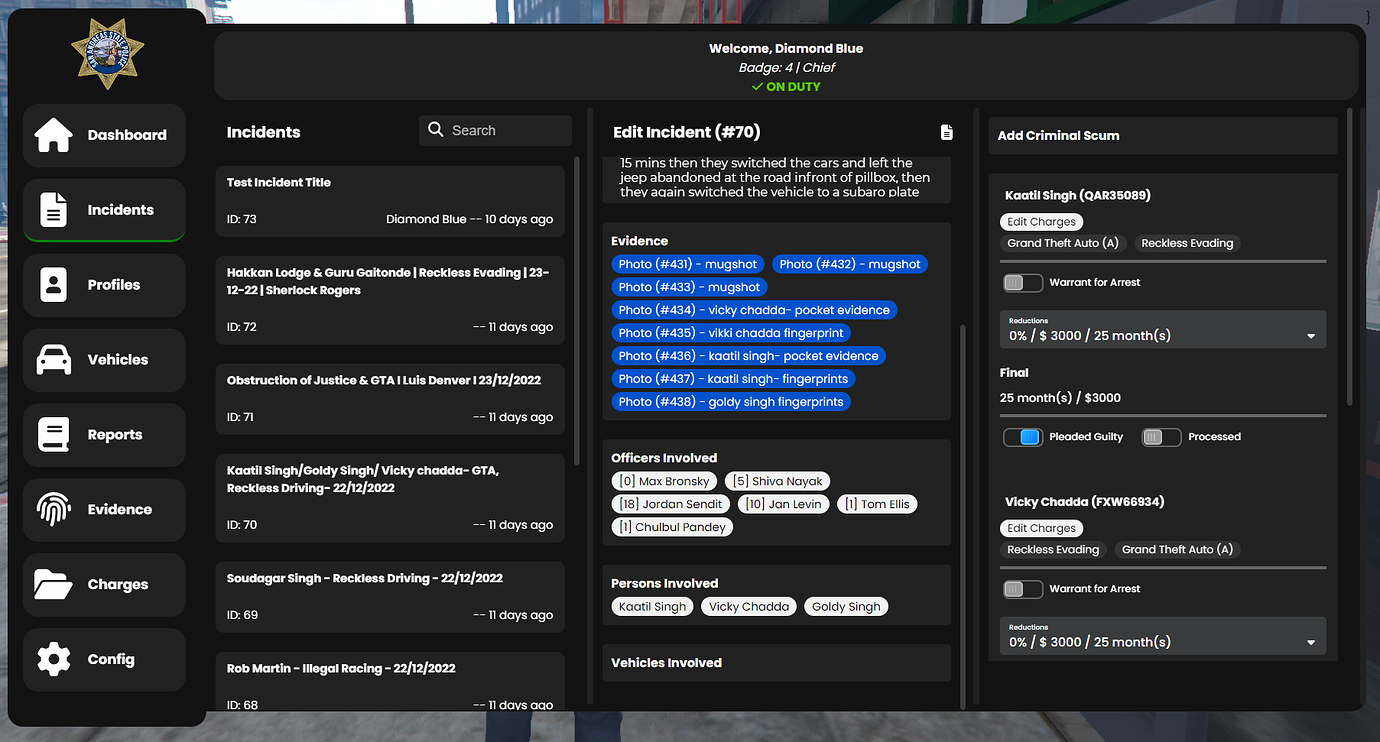This screenshot has height=742, width=1380.
Task: Open Evidence via the fingerprint icon
Action: click(54, 509)
